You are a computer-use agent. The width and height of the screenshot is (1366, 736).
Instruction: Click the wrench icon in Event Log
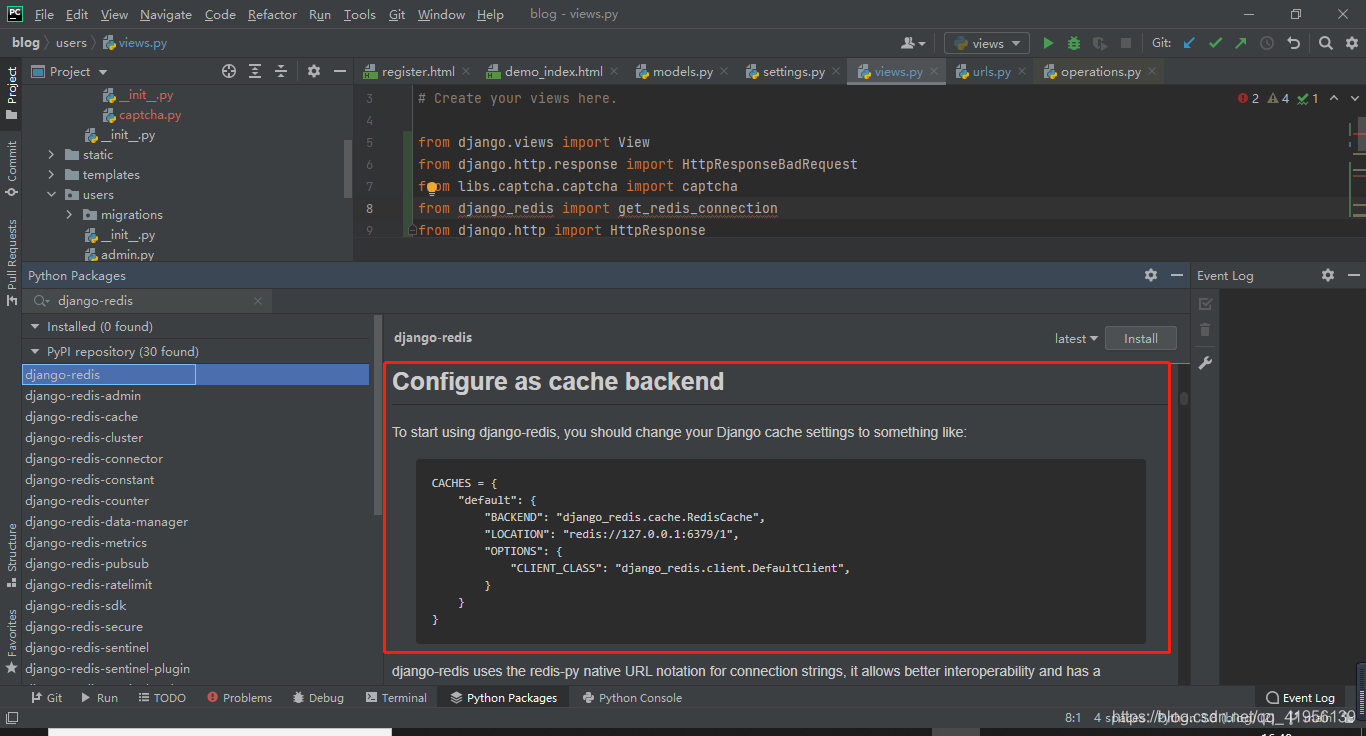coord(1205,363)
